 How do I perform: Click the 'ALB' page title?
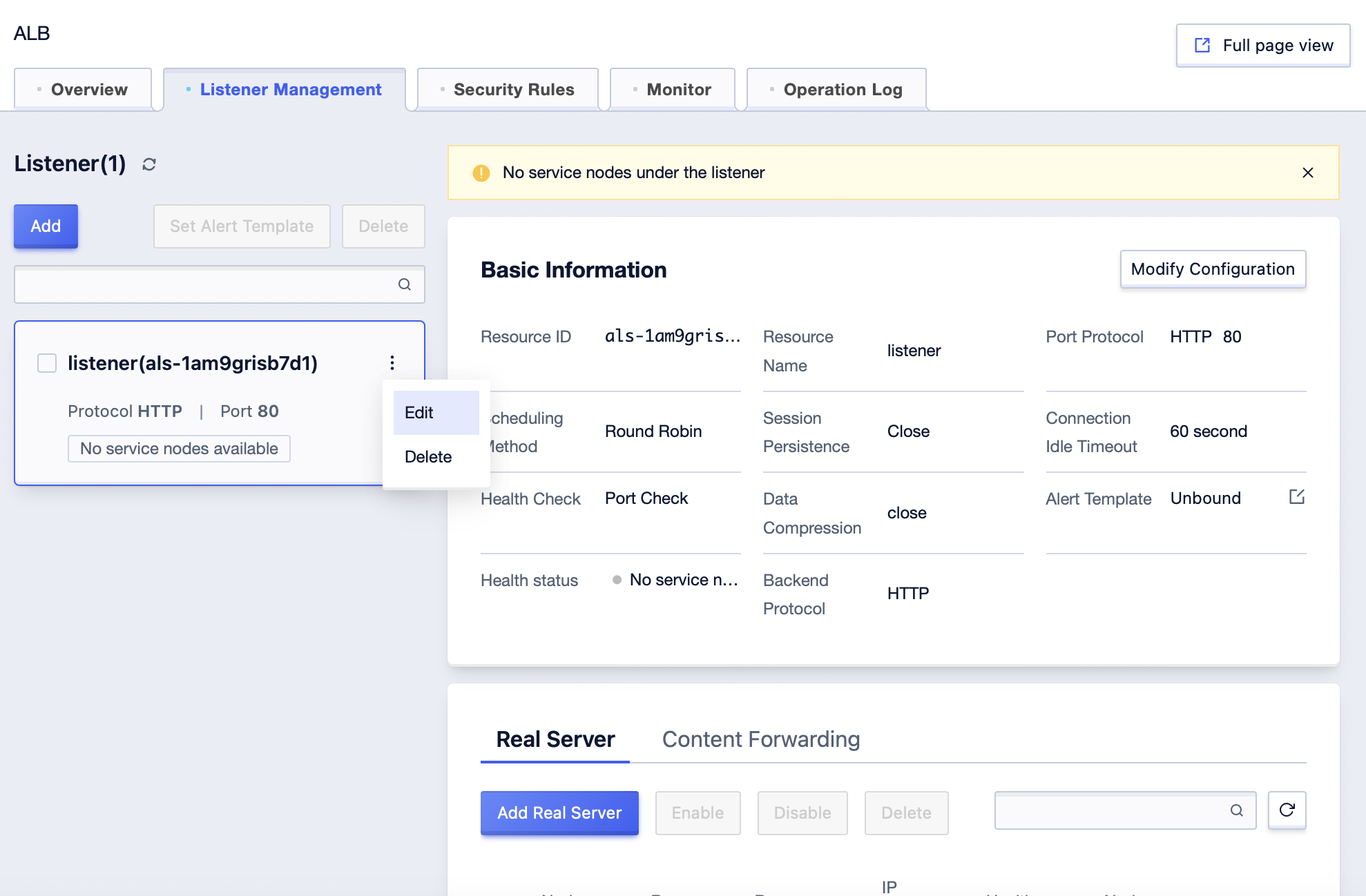point(32,33)
